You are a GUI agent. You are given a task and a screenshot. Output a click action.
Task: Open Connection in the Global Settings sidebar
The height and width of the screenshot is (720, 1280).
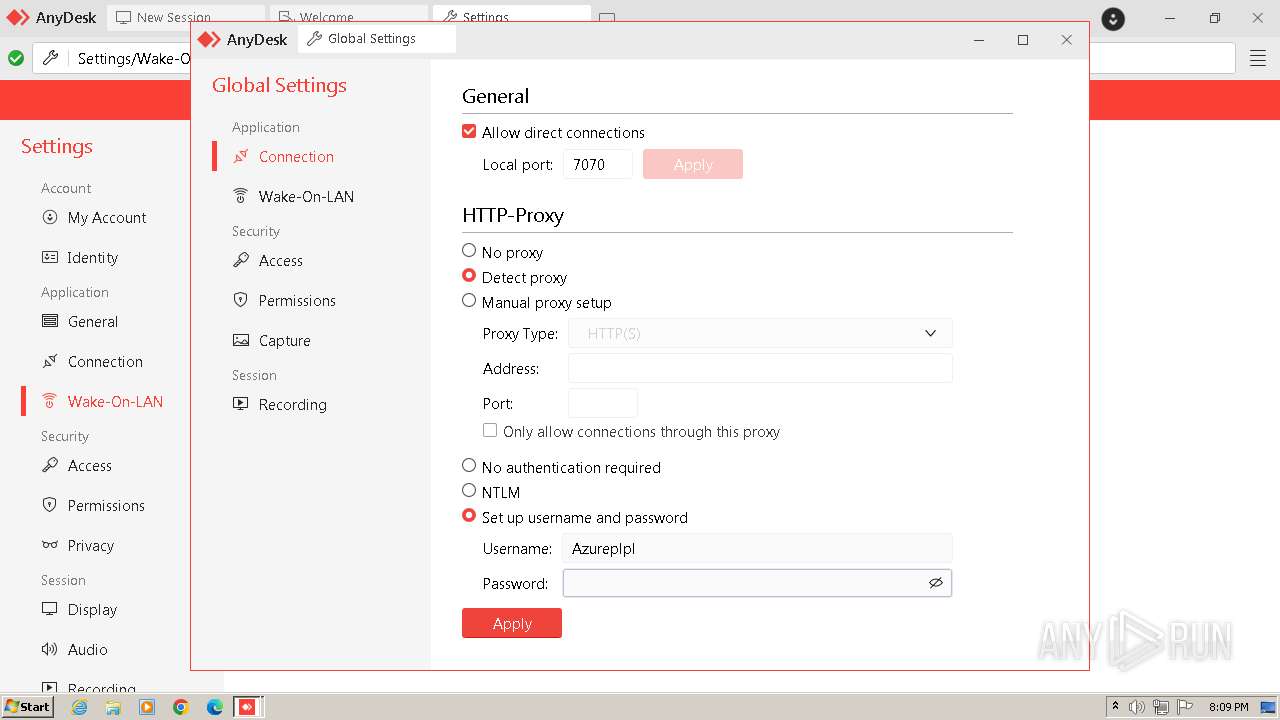pos(296,157)
